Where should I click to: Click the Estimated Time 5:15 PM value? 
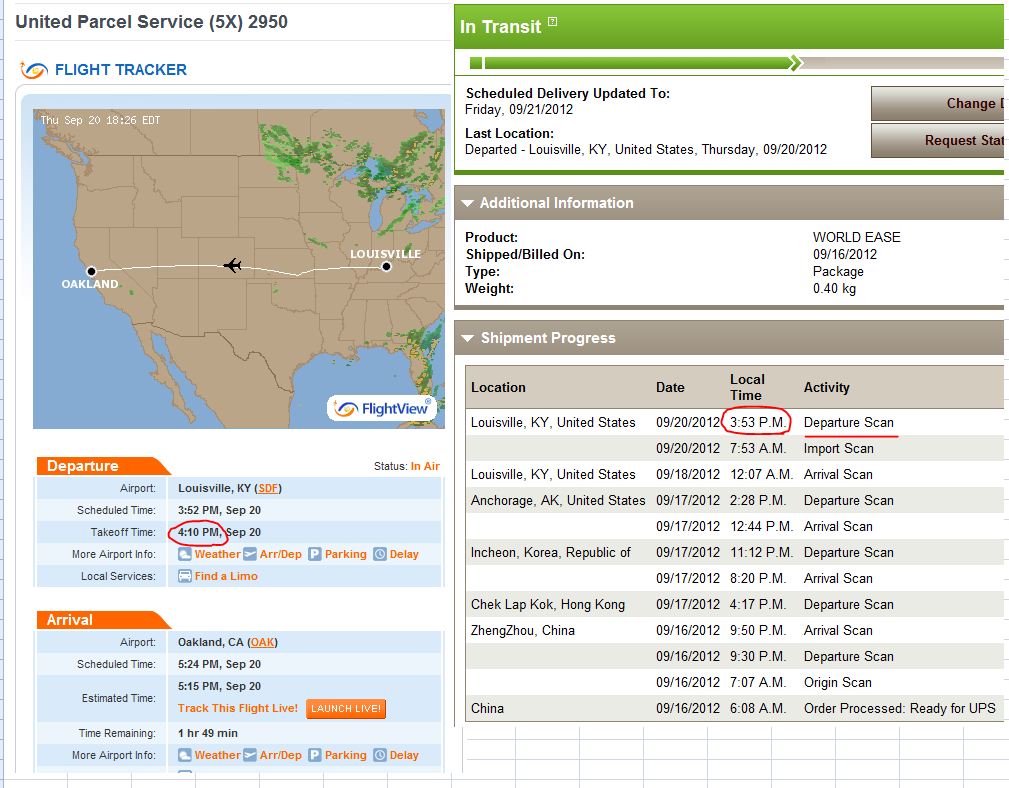219,686
